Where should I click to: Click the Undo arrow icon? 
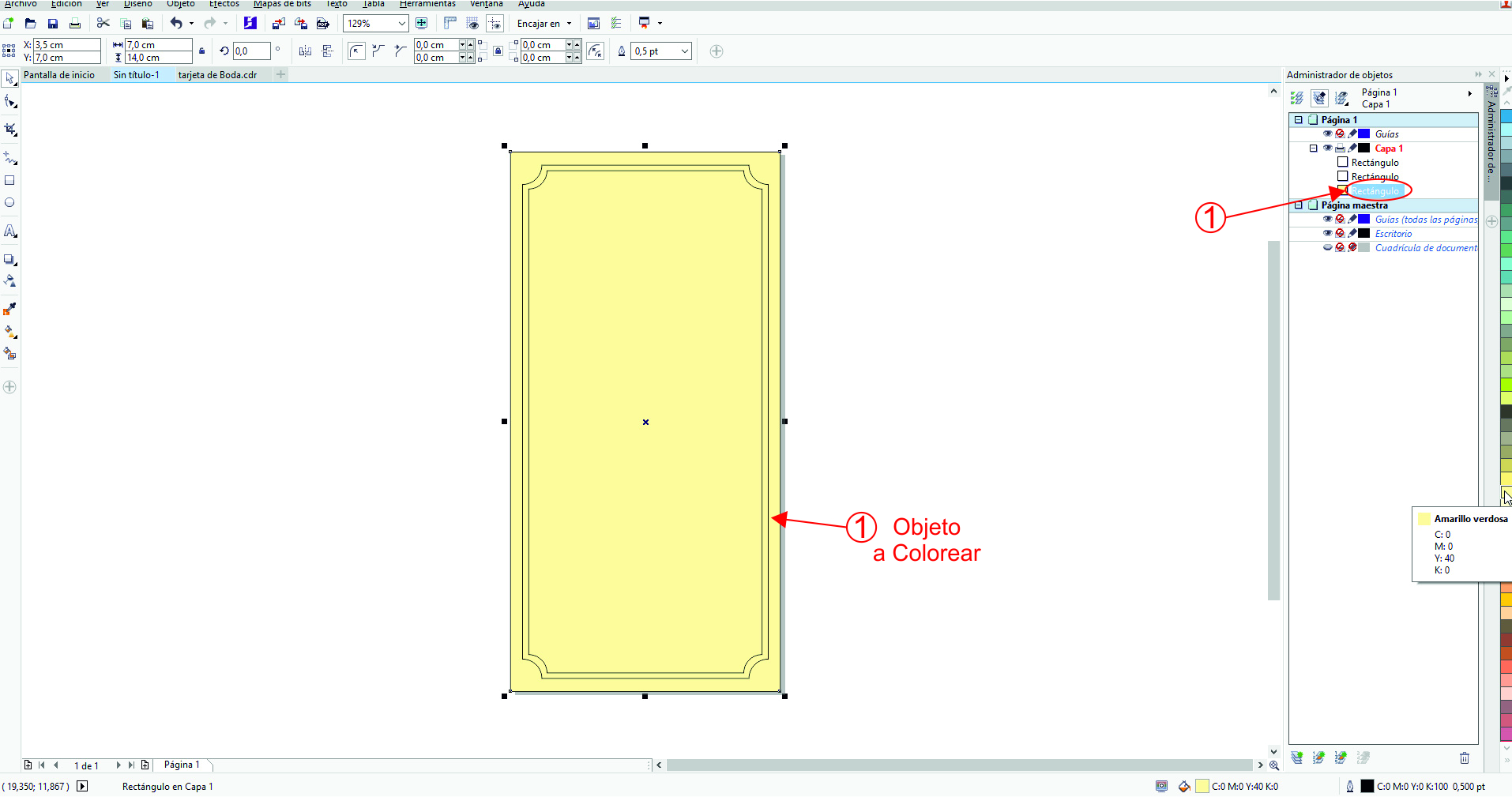[x=176, y=24]
